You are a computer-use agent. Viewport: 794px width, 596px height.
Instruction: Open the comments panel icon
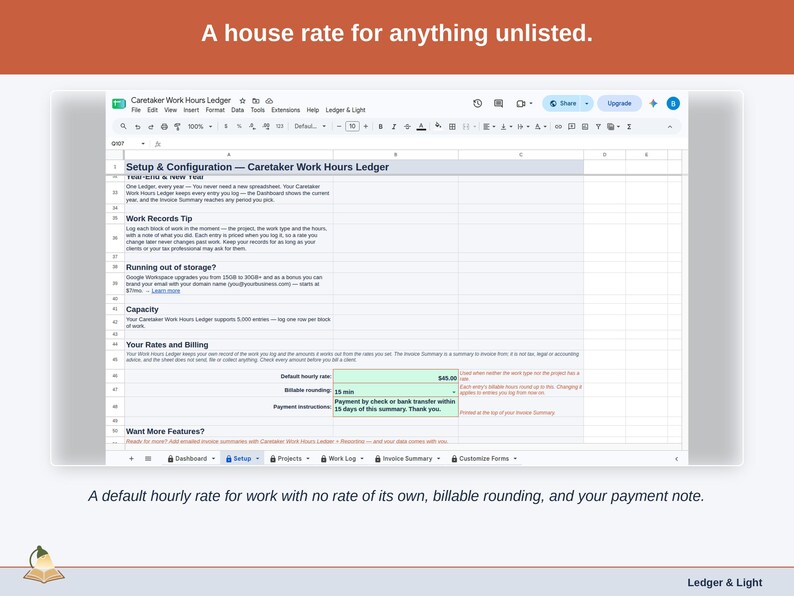[498, 103]
